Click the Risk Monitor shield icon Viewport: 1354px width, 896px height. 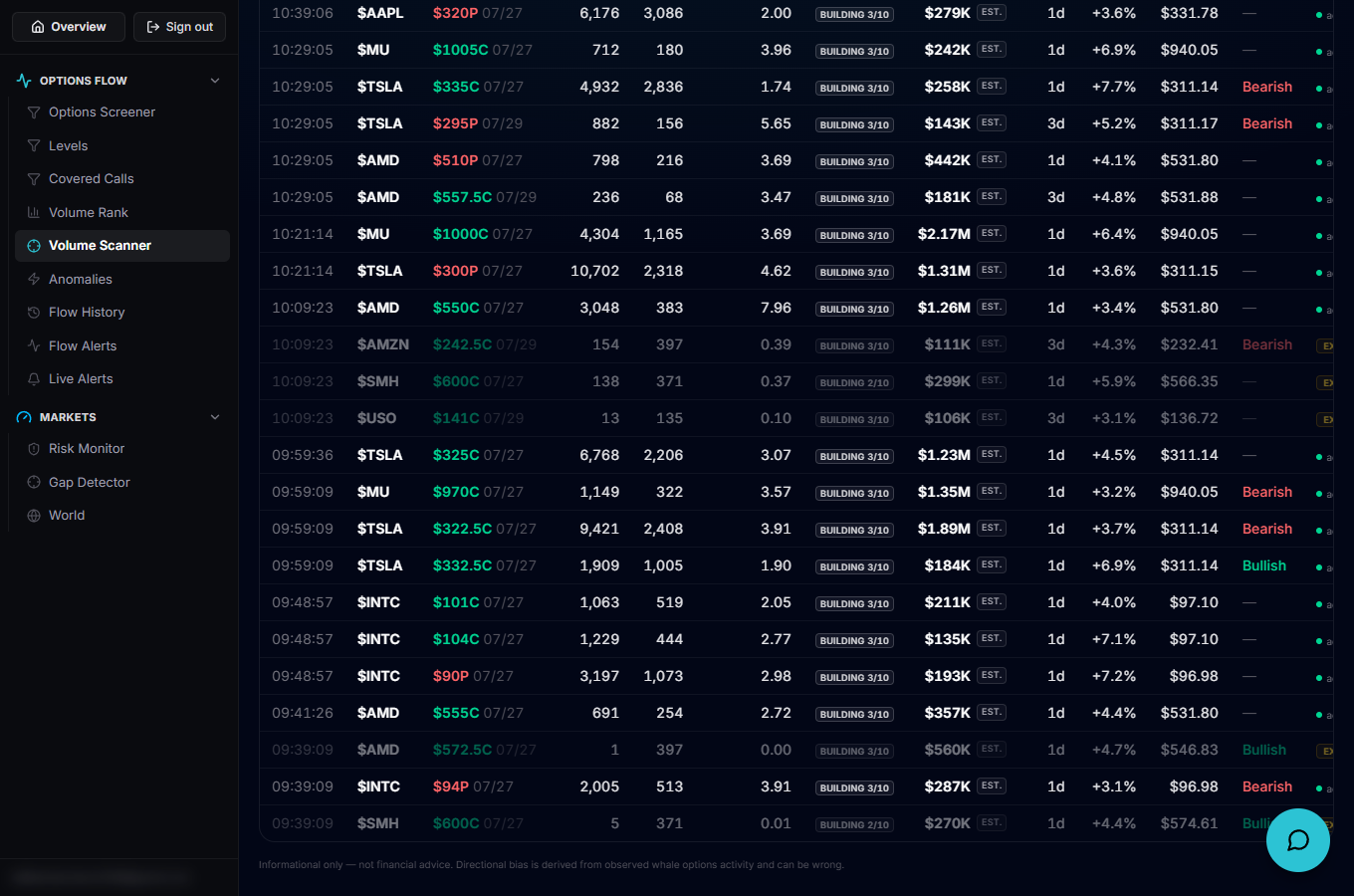34,449
